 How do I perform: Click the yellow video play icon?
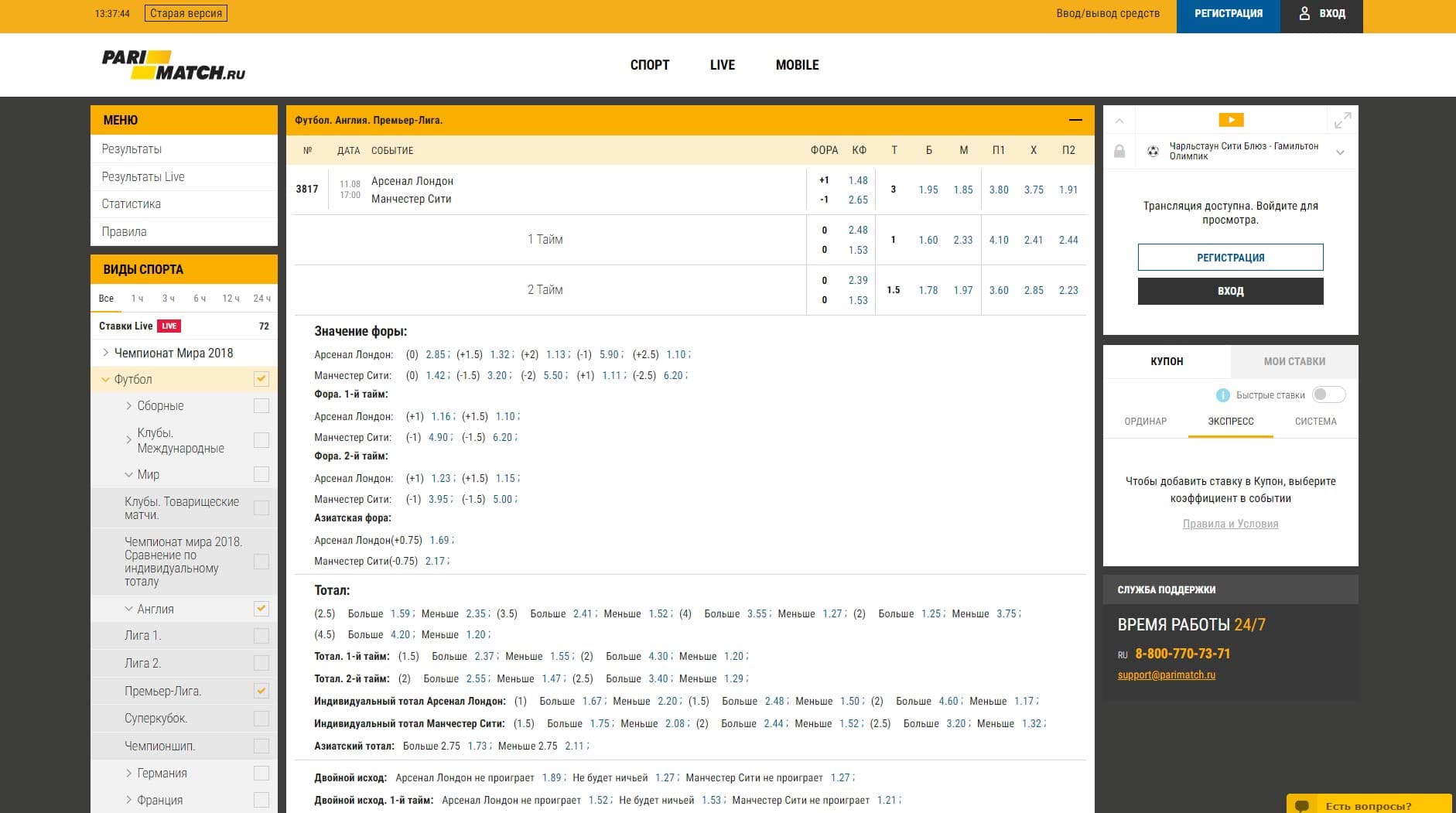1231,120
